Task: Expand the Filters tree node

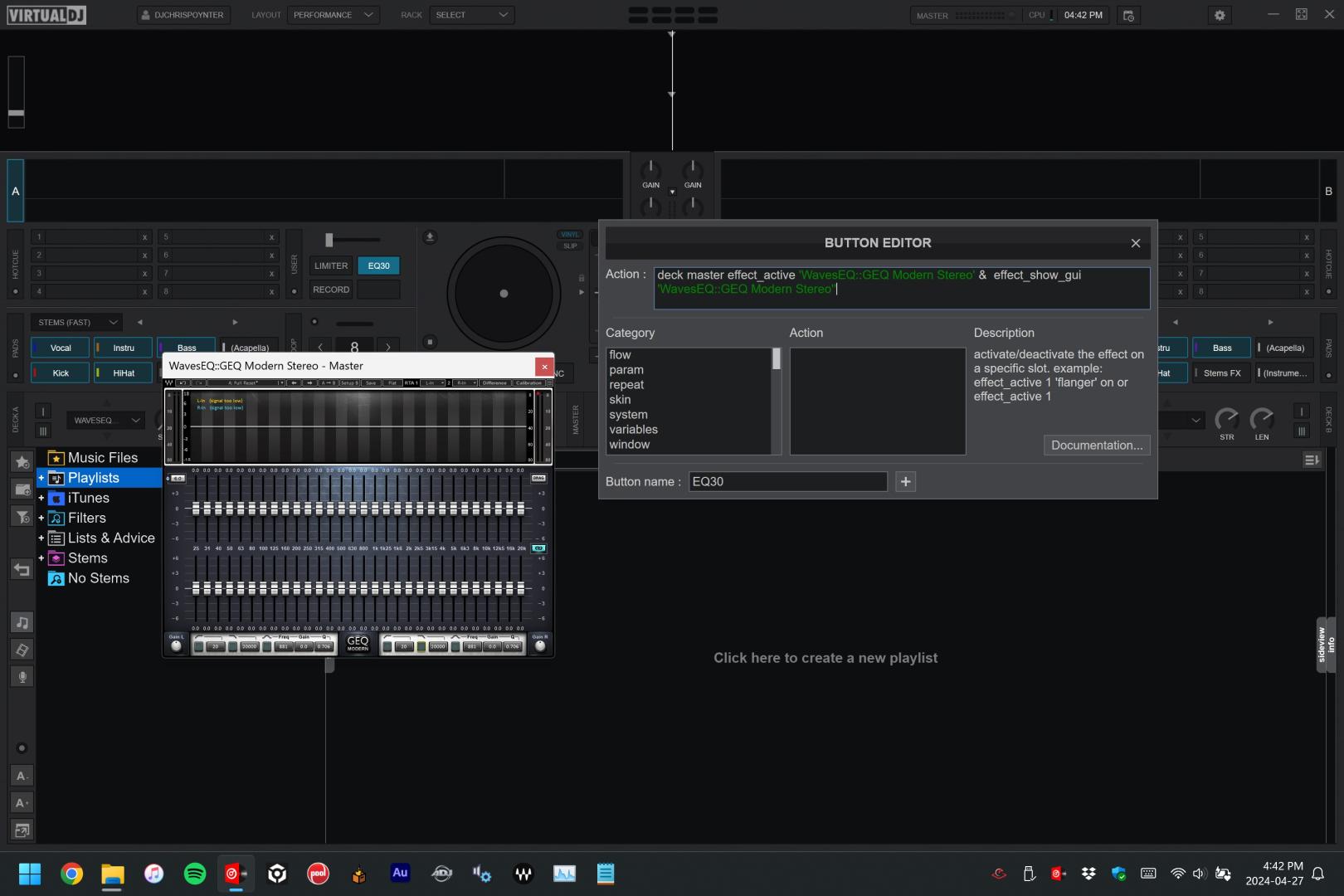Action: tap(41, 518)
